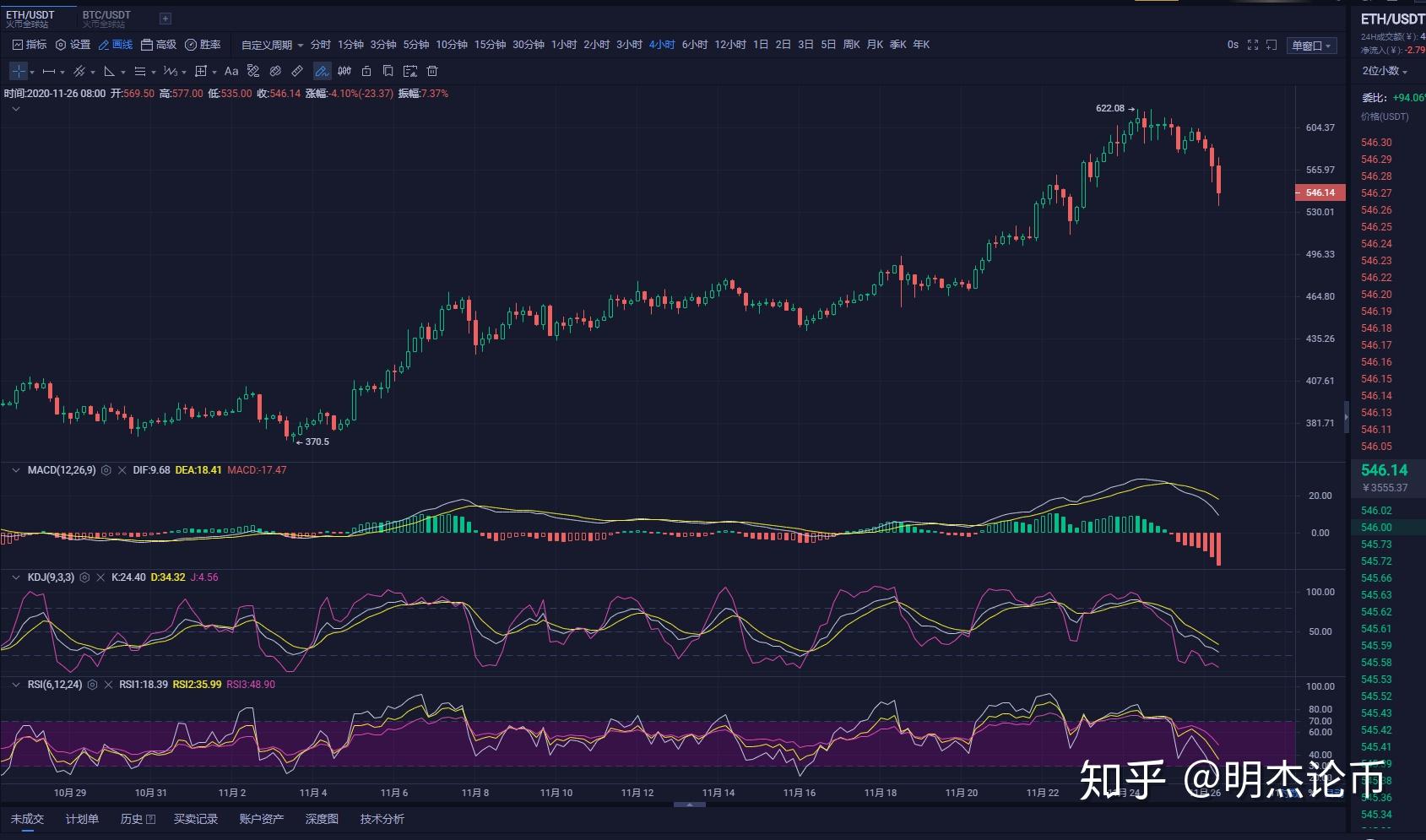Screen dimensions: 1426x840
Task: Expand the chevron below the time info line
Action: pyautogui.click(x=15, y=109)
